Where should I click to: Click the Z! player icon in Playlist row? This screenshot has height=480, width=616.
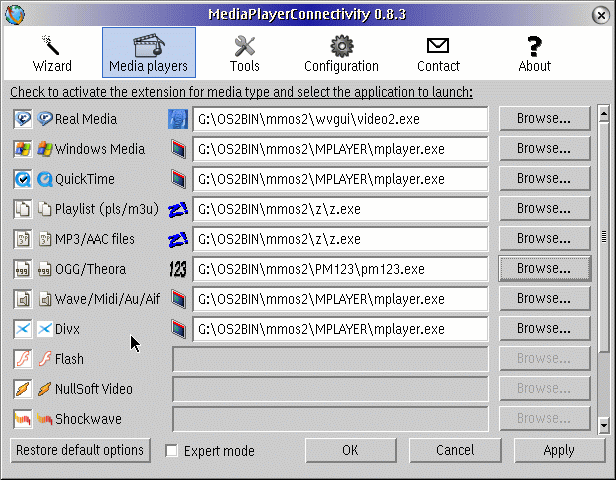[x=178, y=210]
